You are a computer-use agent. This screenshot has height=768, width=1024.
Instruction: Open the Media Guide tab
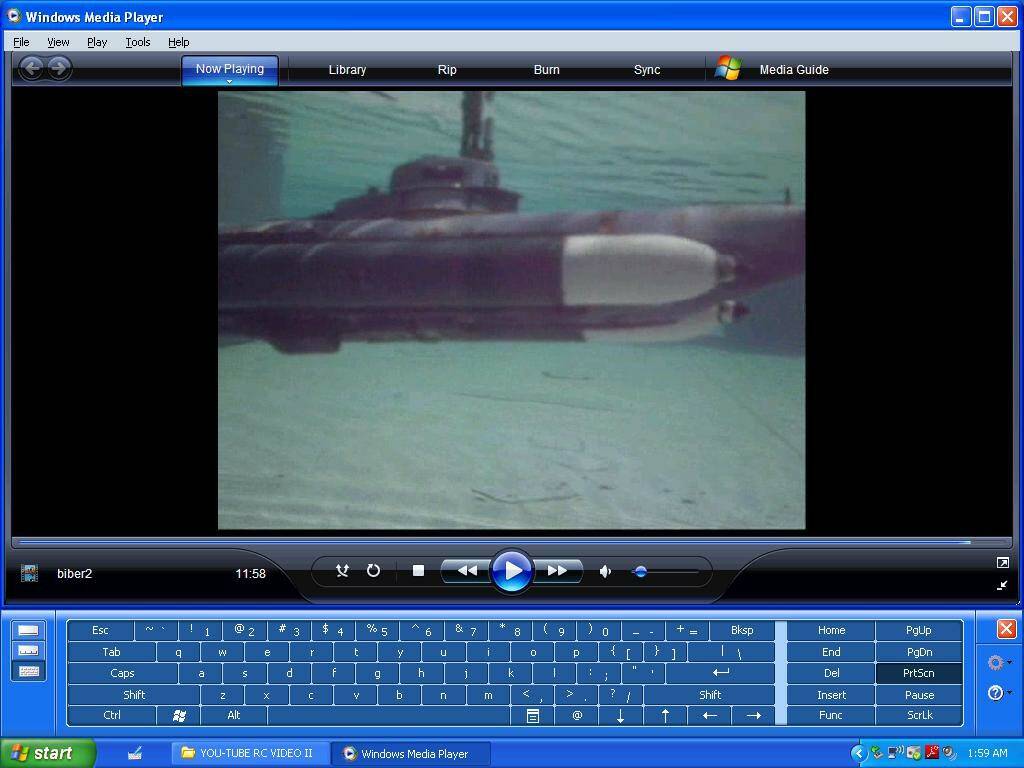pyautogui.click(x=793, y=70)
